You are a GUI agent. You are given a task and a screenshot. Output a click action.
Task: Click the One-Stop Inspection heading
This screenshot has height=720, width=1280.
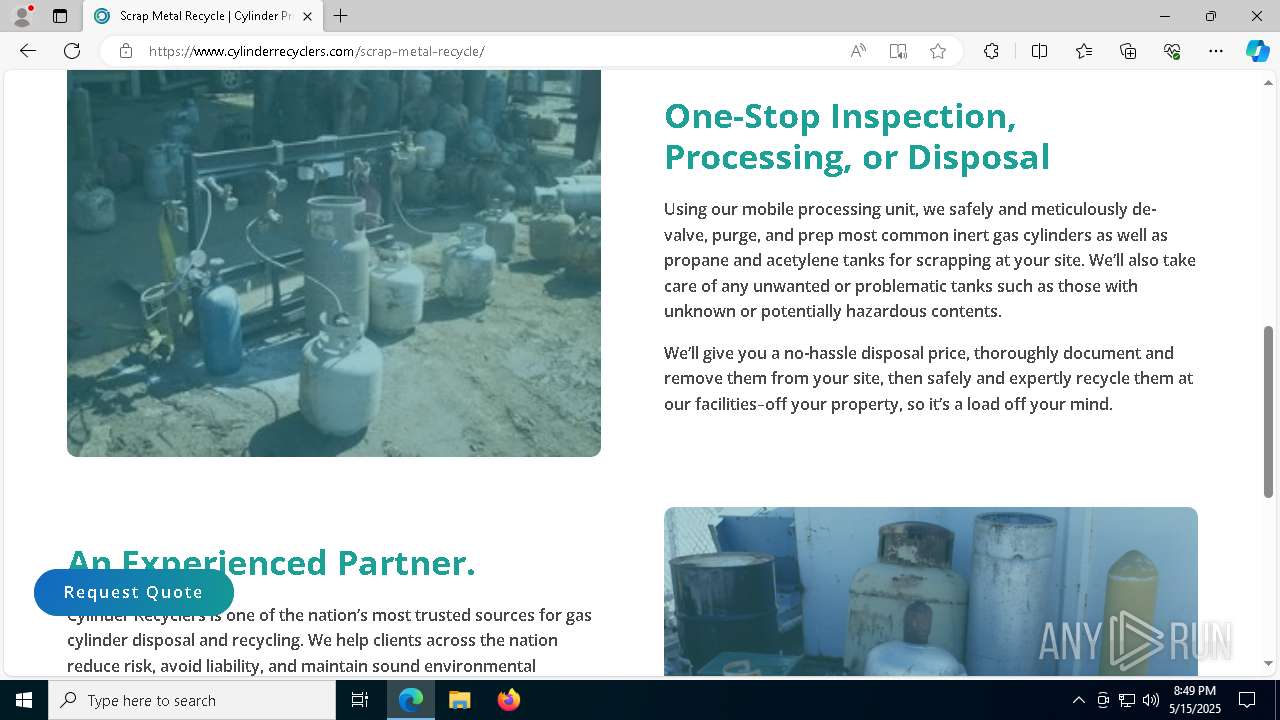click(857, 136)
